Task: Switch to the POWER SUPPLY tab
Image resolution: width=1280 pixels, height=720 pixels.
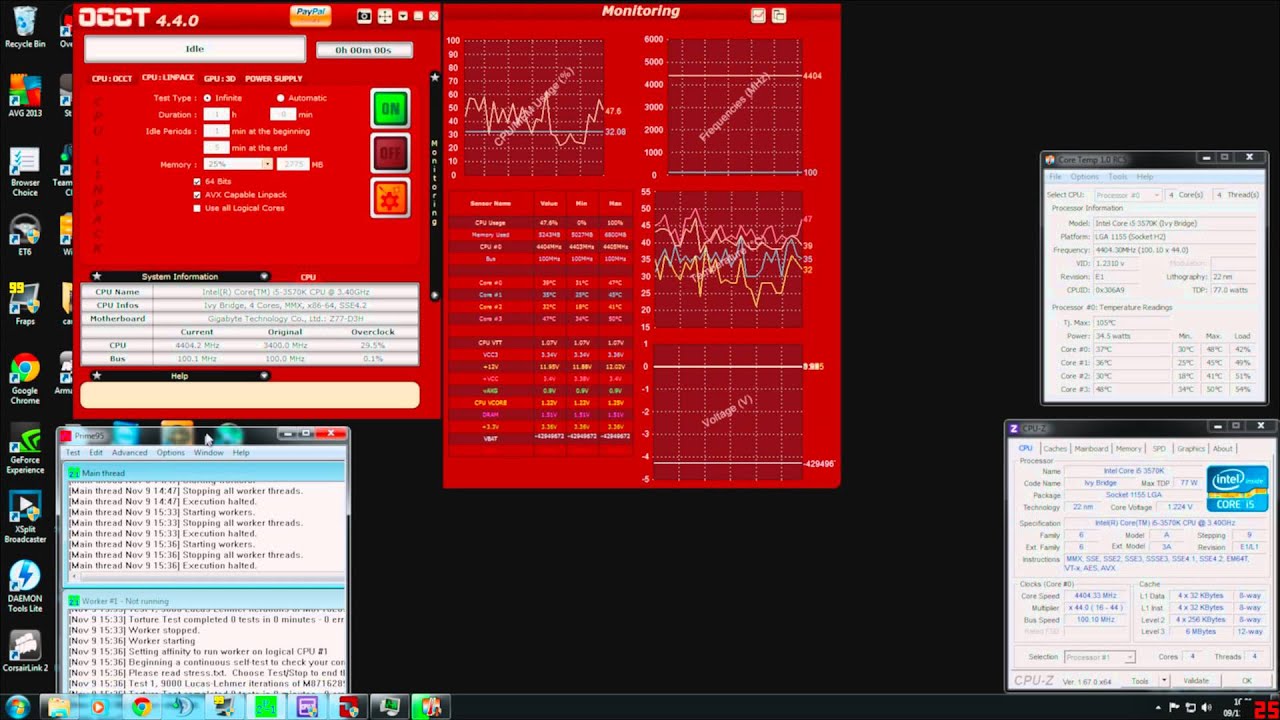Action: [x=273, y=78]
